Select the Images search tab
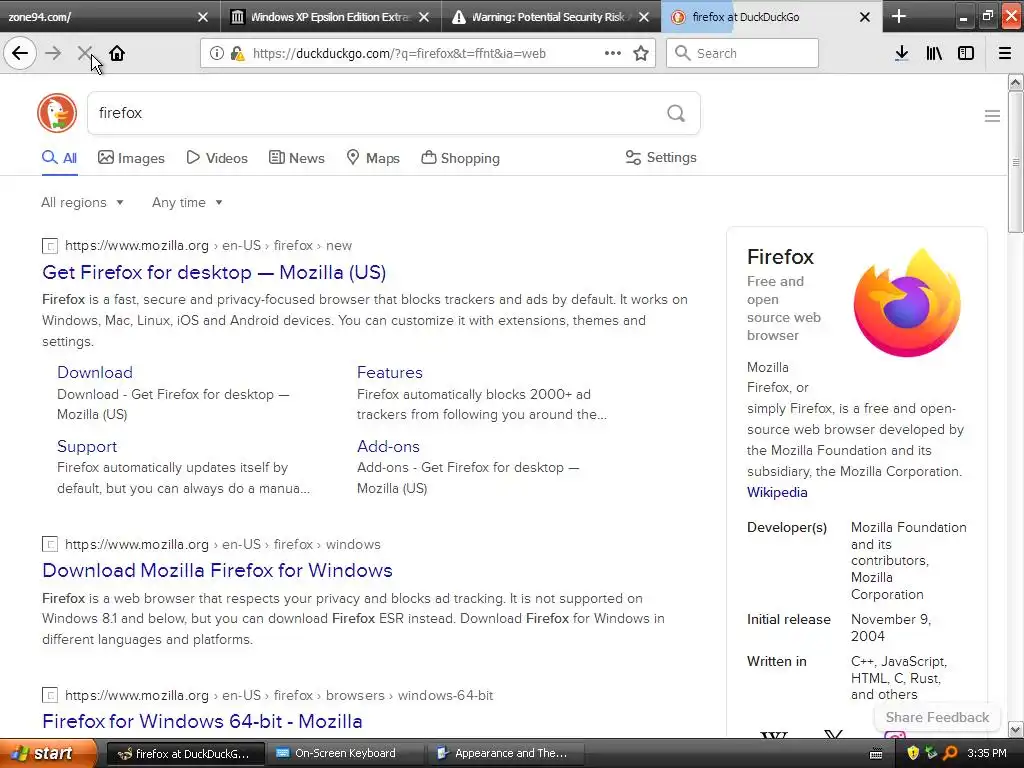Viewport: 1024px width, 768px height. pos(131,157)
